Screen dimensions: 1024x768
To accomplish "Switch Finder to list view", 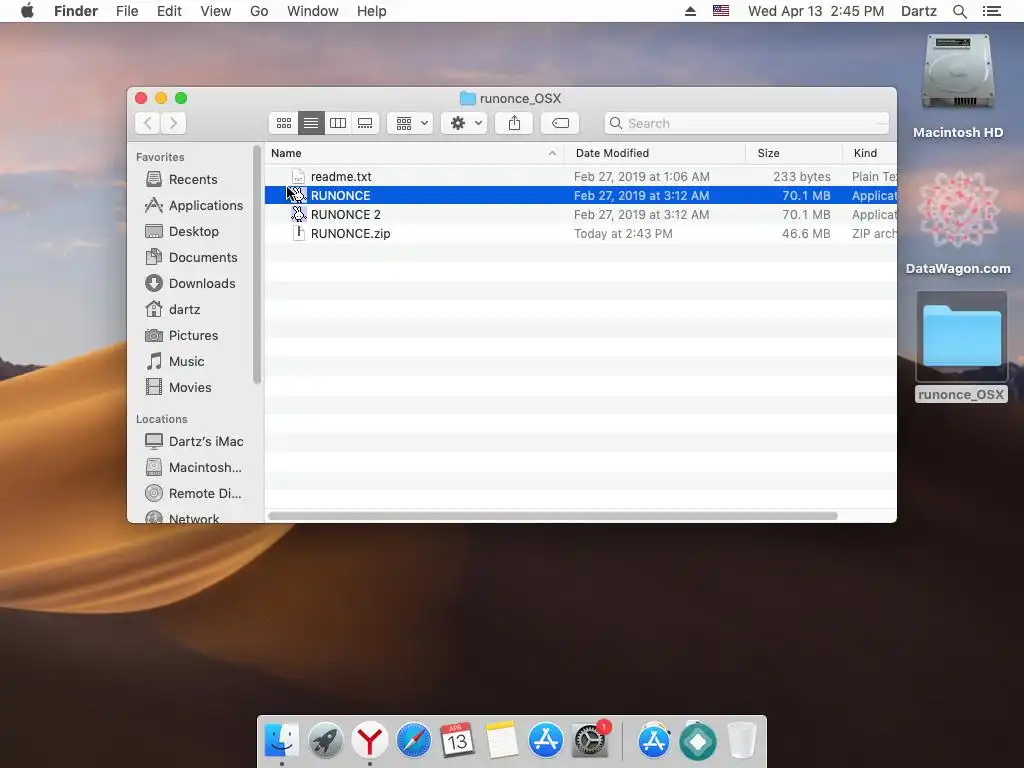I will [311, 123].
